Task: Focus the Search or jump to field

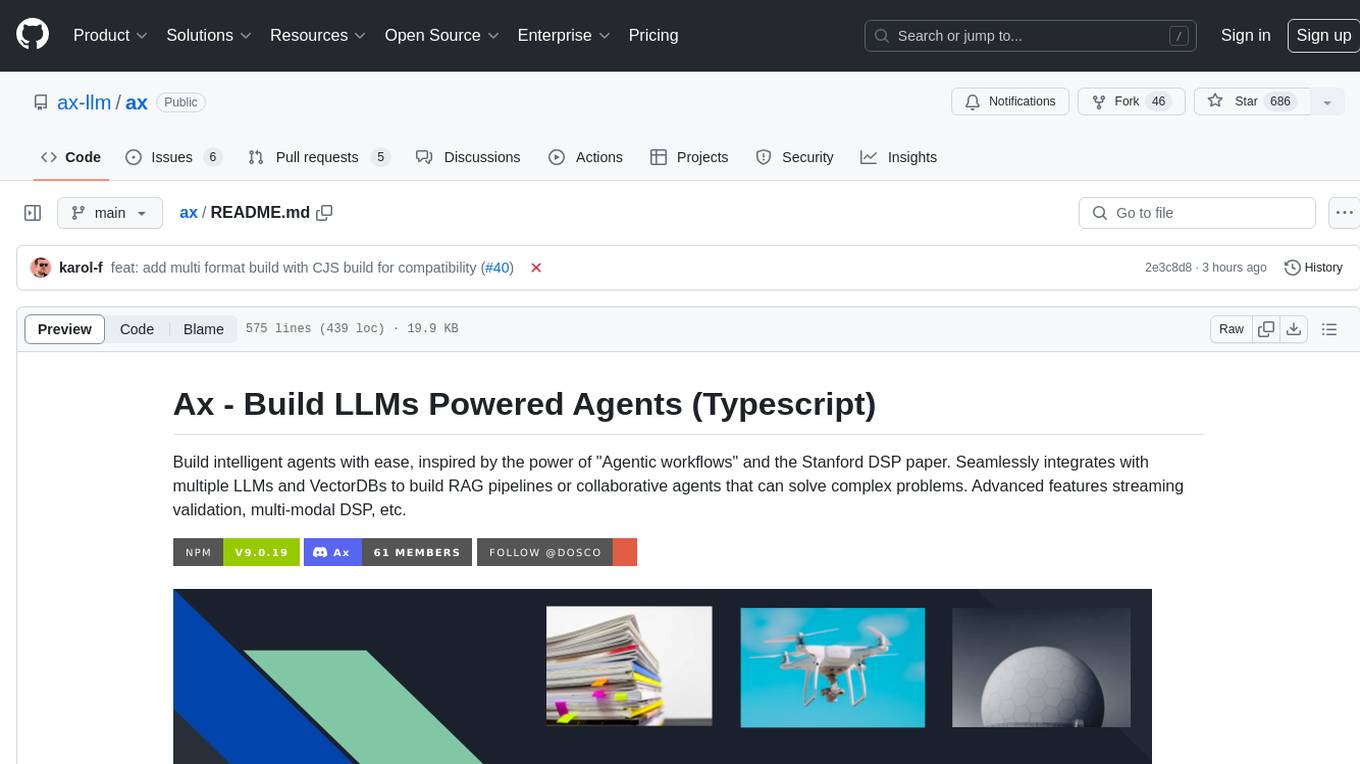Action: [1030, 36]
